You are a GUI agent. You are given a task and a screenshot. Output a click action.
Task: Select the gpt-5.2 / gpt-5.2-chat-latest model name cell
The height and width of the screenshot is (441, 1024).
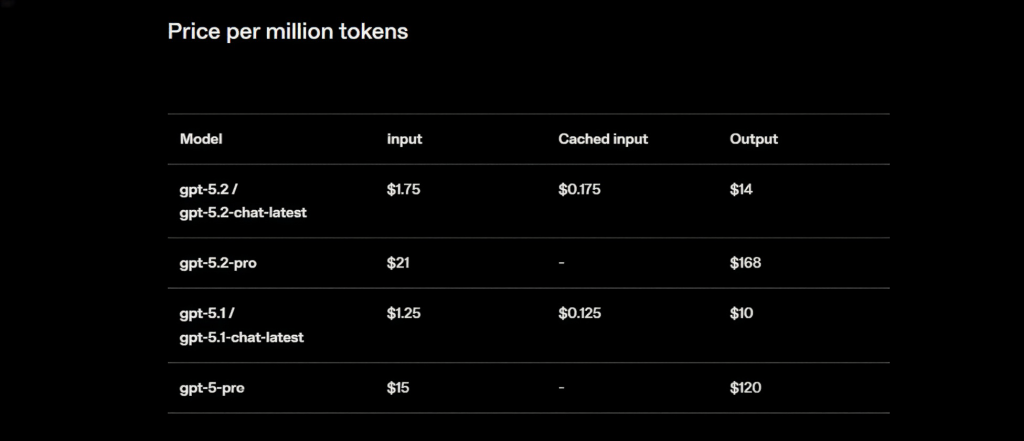[241, 200]
